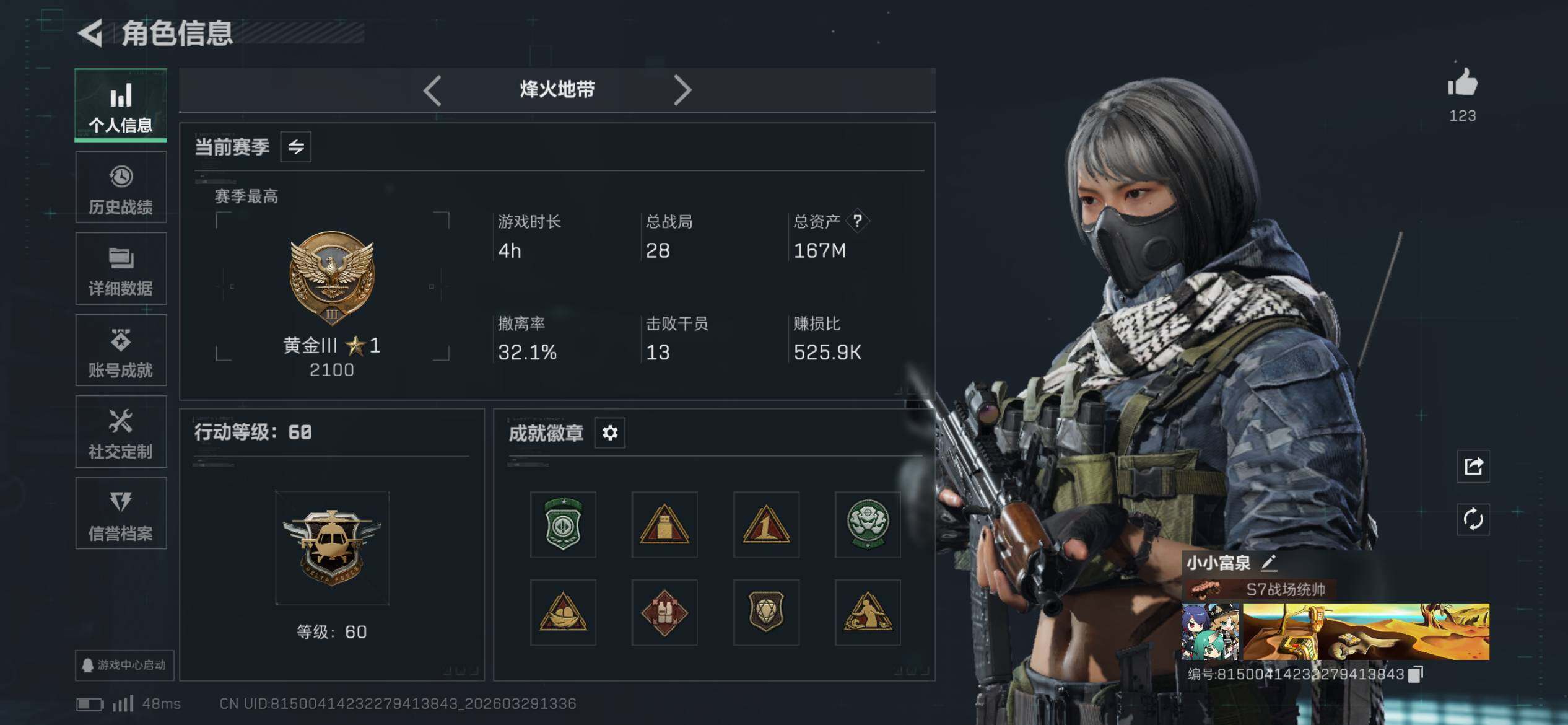The height and width of the screenshot is (725, 1568).
Task: Go back using the arrow beside 角色信息
Action: 91,33
